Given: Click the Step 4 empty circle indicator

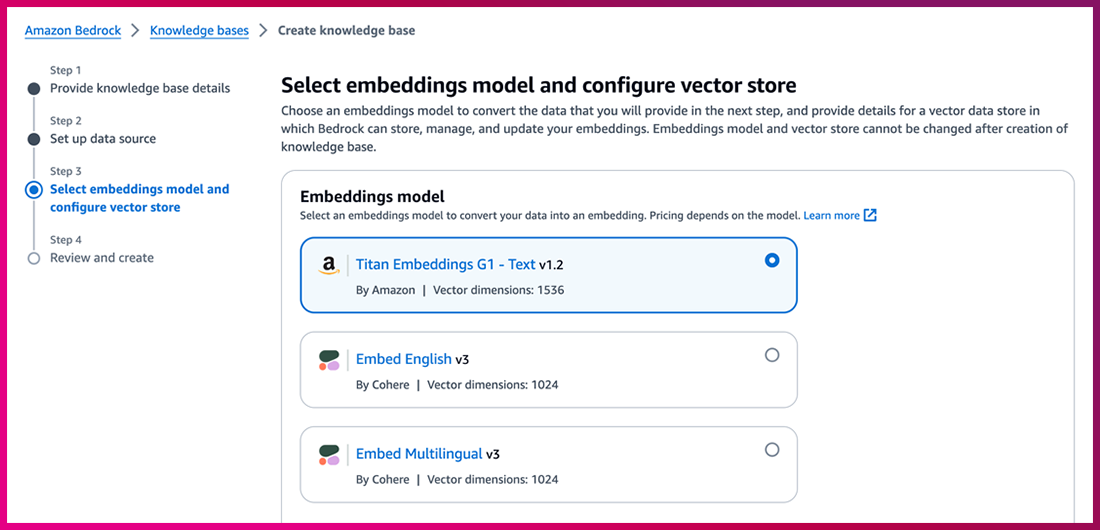Looking at the screenshot, I should (34, 258).
